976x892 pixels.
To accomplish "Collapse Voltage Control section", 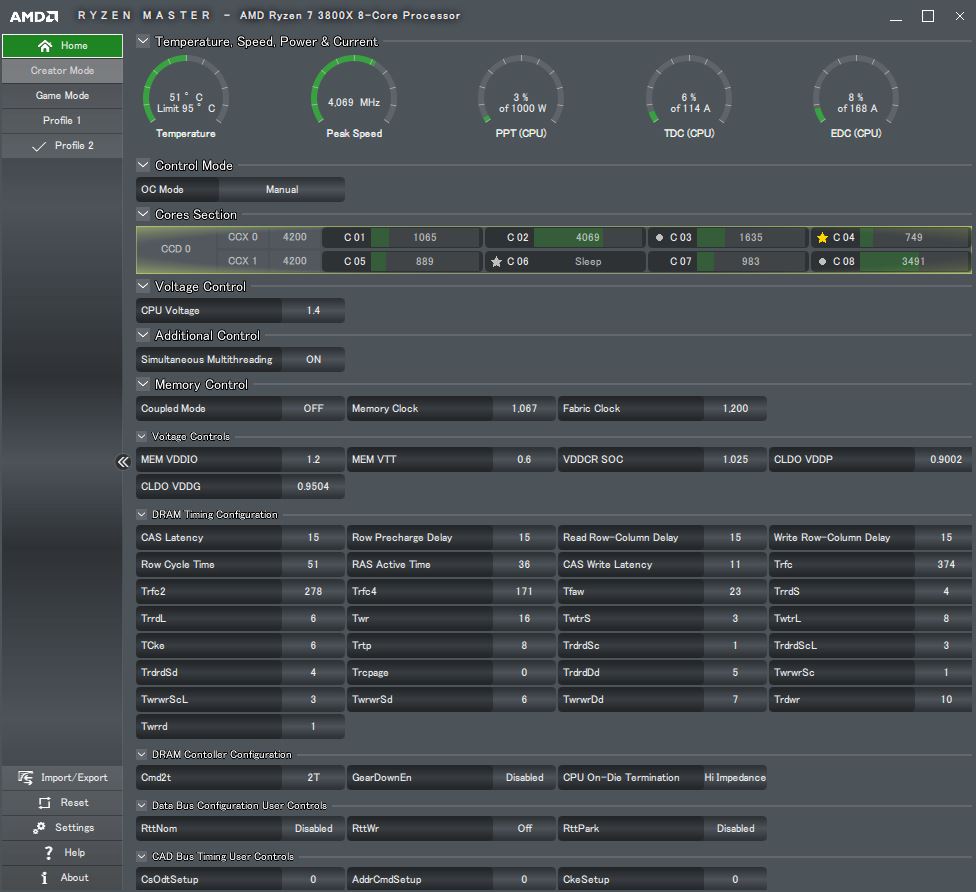I will [x=143, y=286].
